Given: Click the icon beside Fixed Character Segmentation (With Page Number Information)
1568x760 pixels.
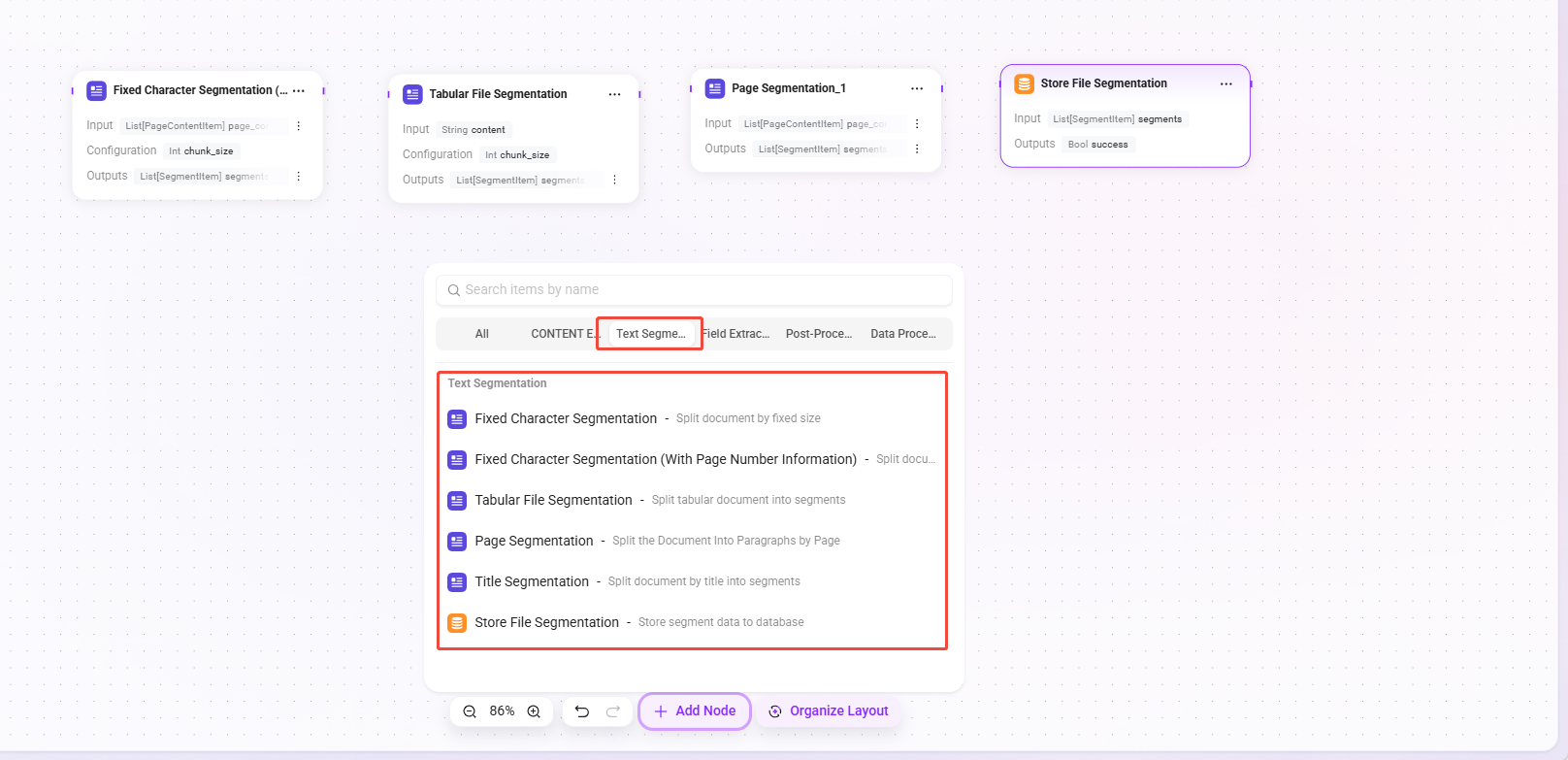Looking at the screenshot, I should click(x=457, y=460).
